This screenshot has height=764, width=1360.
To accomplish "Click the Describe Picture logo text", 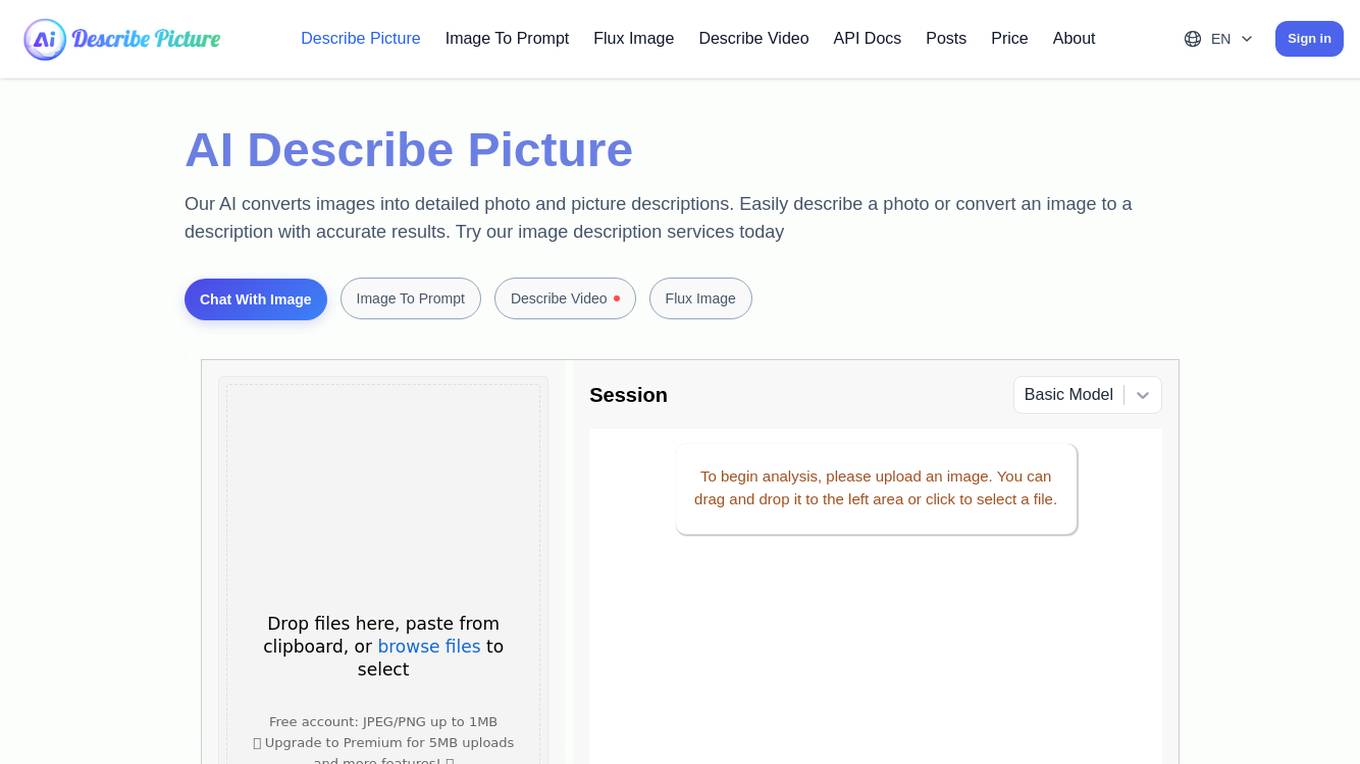I will (x=146, y=39).
